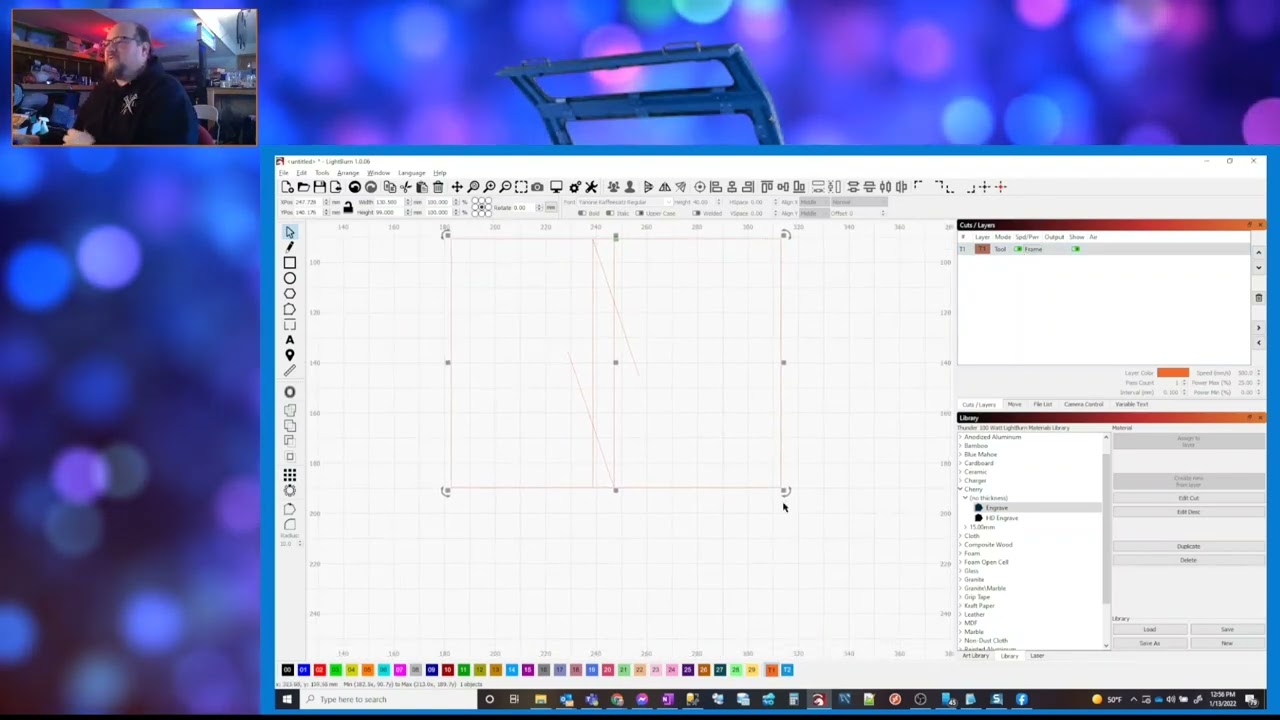The height and width of the screenshot is (720, 1280).
Task: Click the Edit Desc button
Action: click(1188, 512)
